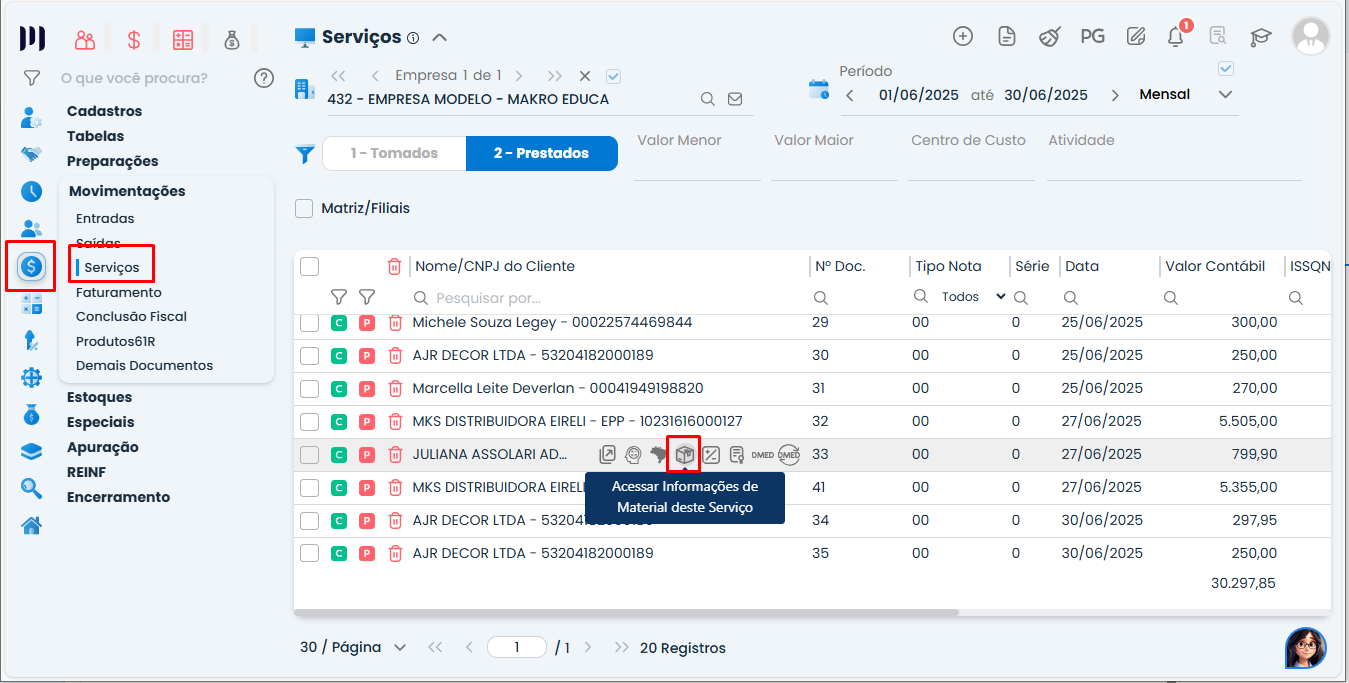The height and width of the screenshot is (683, 1349).
Task: Click the PG toolbar icon
Action: click(x=1092, y=37)
